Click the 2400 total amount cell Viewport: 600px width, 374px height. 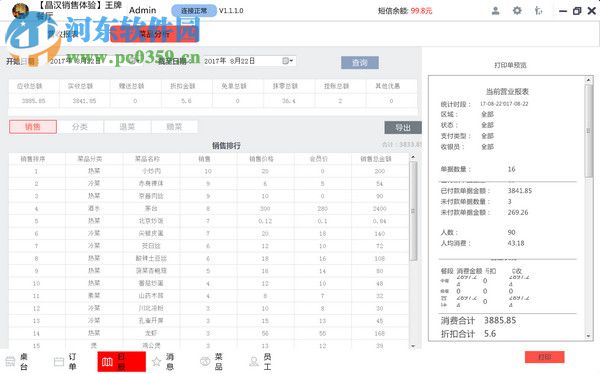(379, 209)
